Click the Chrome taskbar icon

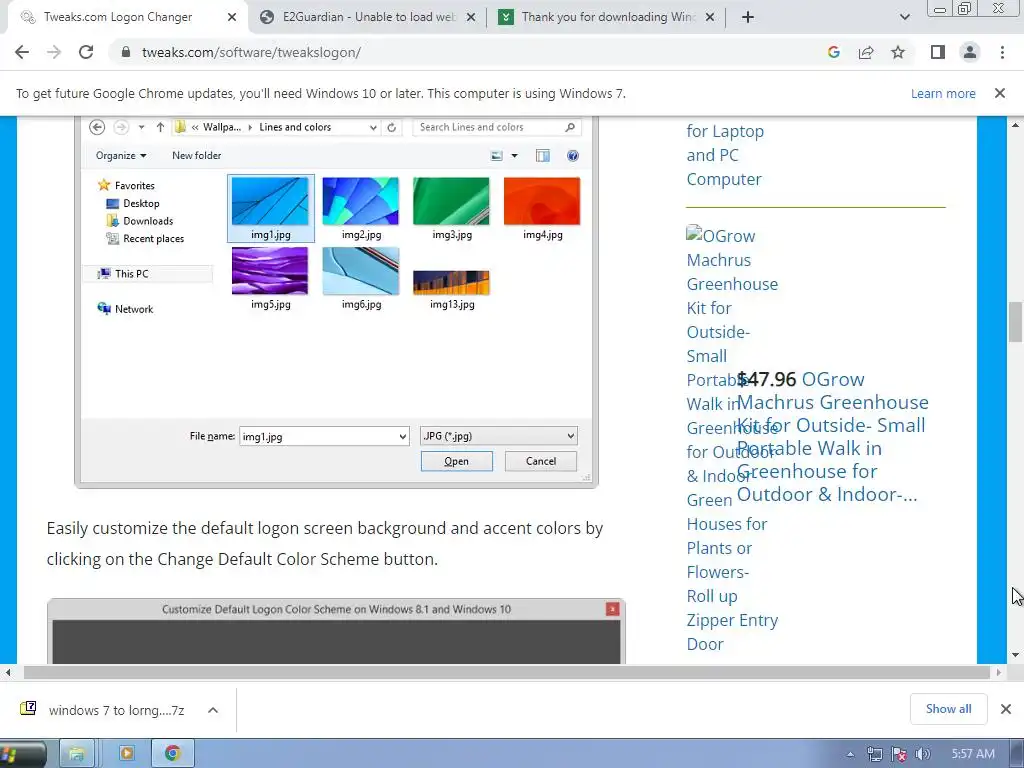172,754
